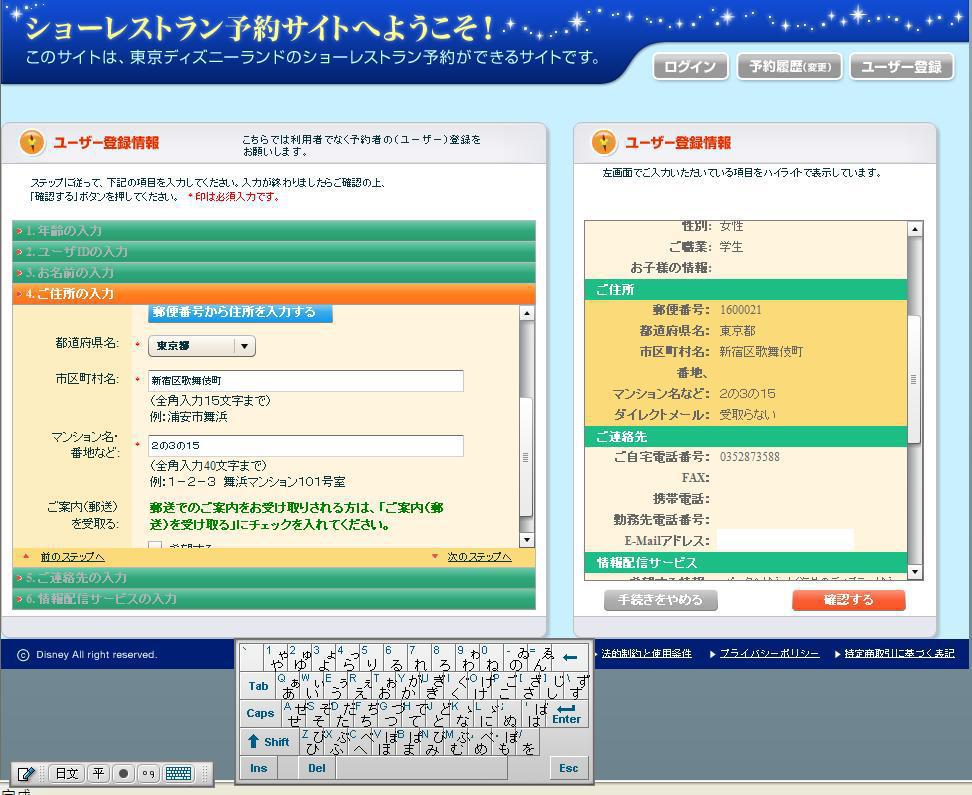972x795 pixels.
Task: Open プライバシーポリシー footer link
Action: [769, 654]
